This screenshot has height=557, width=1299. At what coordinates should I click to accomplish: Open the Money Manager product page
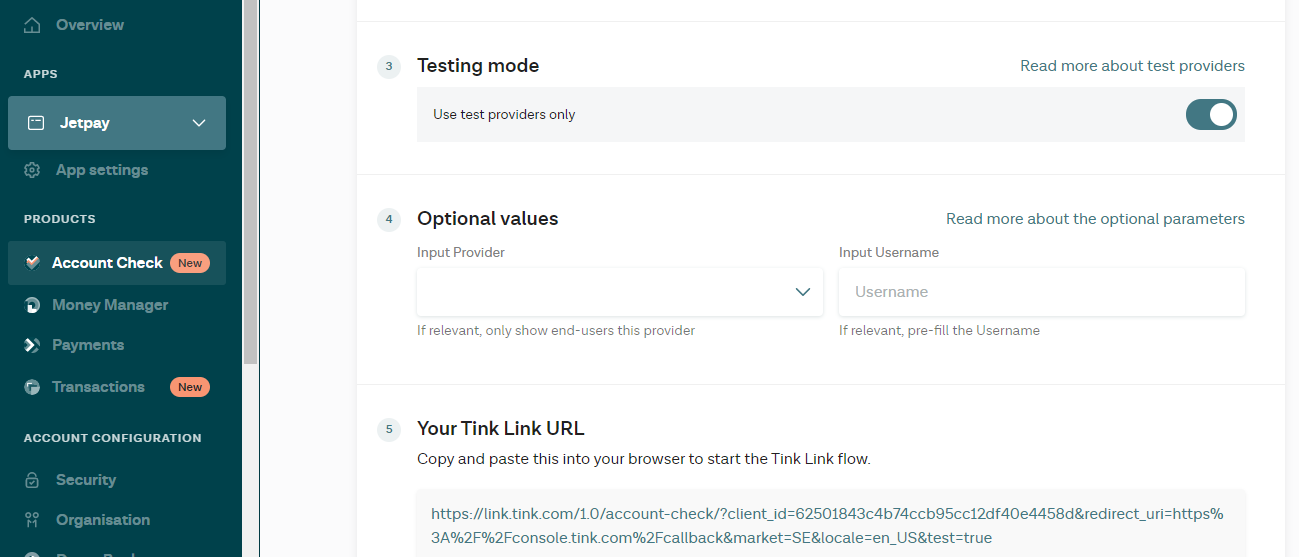point(110,305)
